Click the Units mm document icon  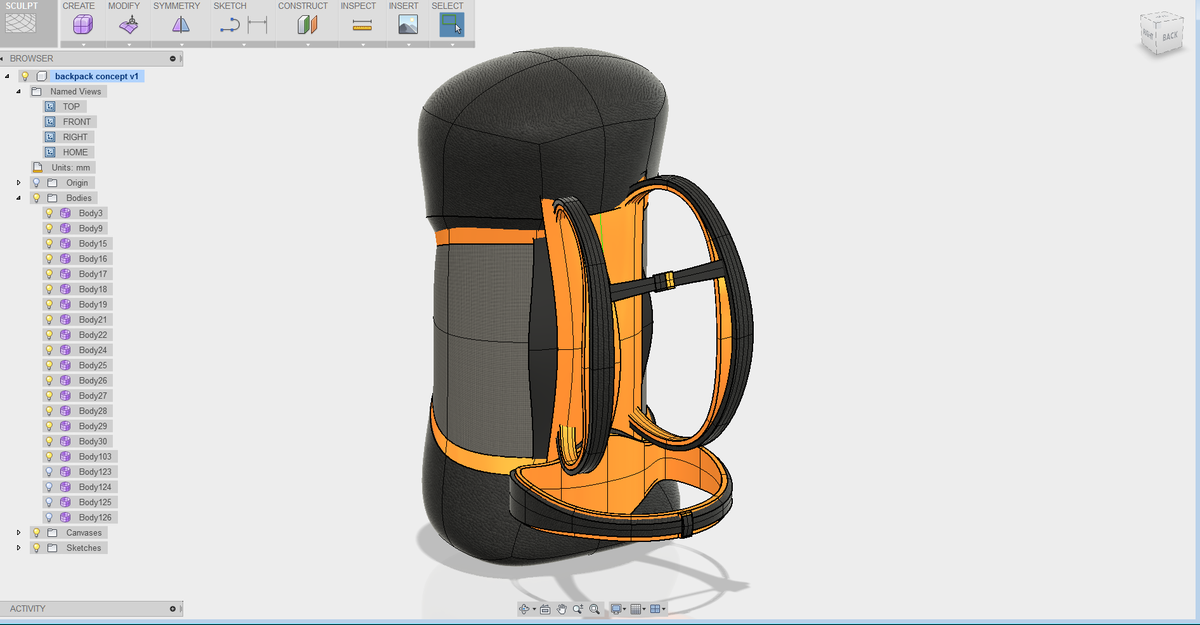(x=38, y=167)
